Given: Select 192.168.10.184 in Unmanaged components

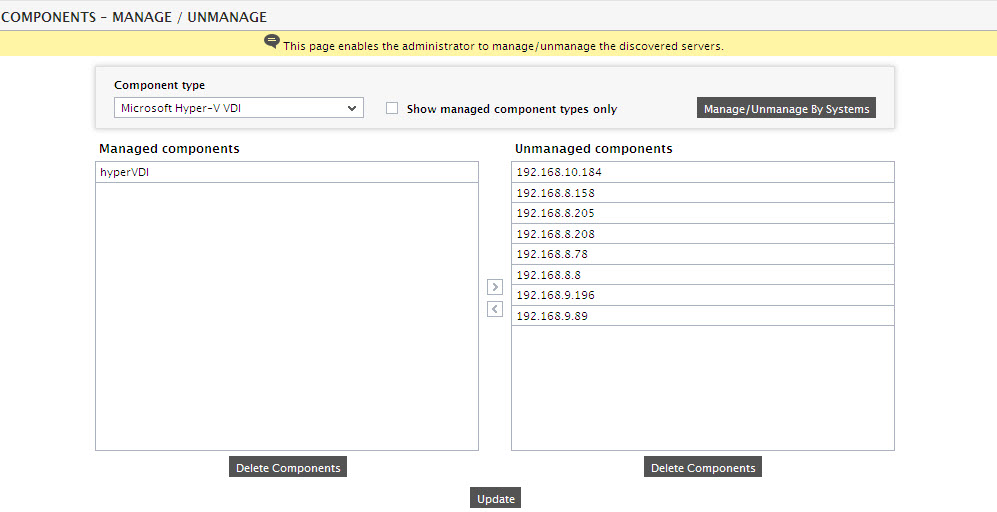Looking at the screenshot, I should click(703, 172).
